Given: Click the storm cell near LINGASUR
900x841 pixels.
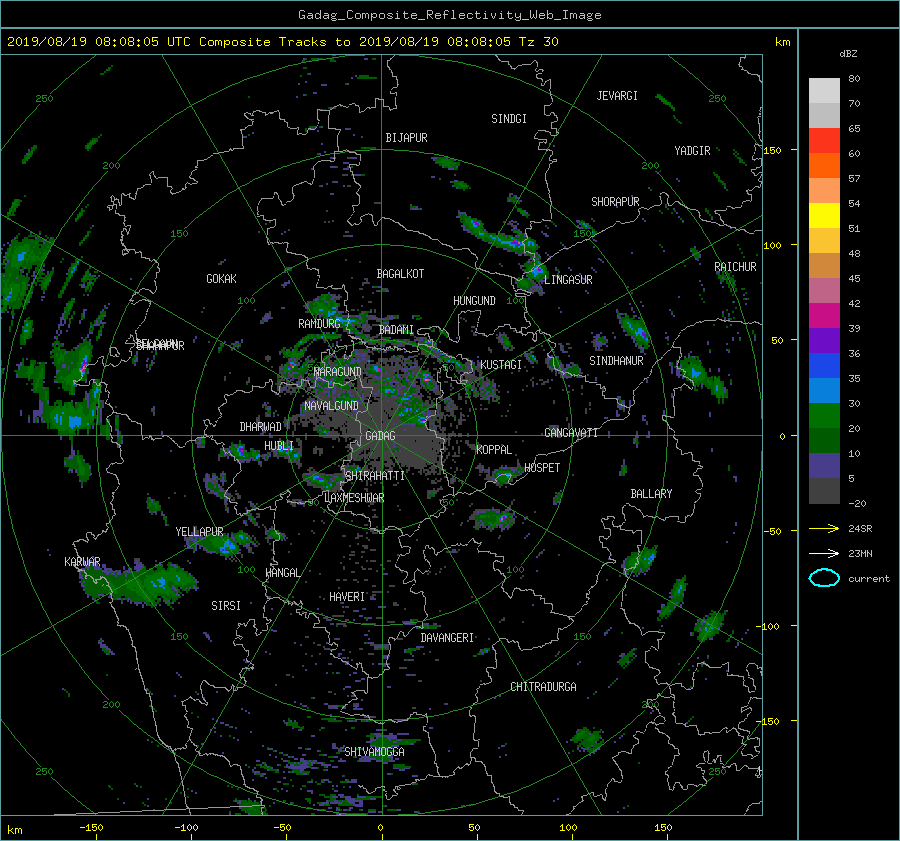Looking at the screenshot, I should pos(534,274).
